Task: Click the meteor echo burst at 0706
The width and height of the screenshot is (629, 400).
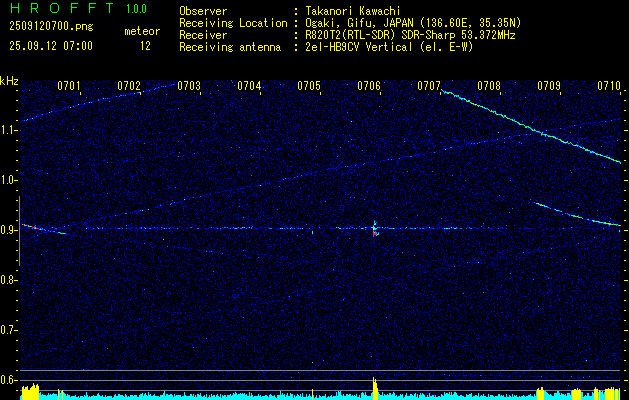Action: (374, 229)
